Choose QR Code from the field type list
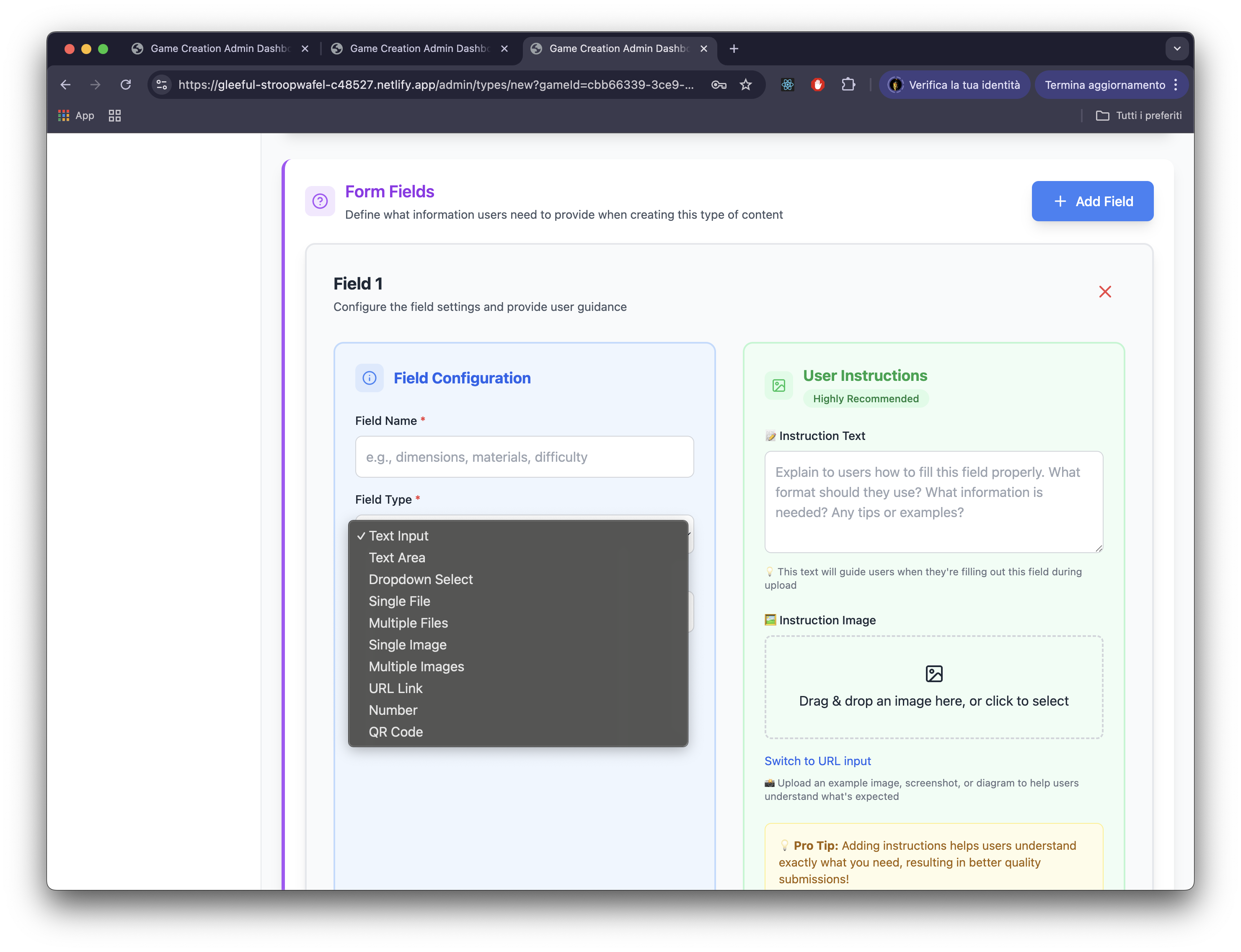The width and height of the screenshot is (1241, 952). (396, 732)
